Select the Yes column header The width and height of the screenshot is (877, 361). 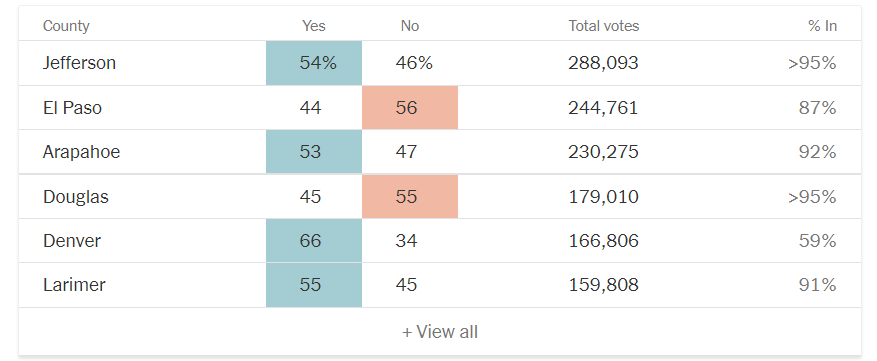tap(314, 26)
